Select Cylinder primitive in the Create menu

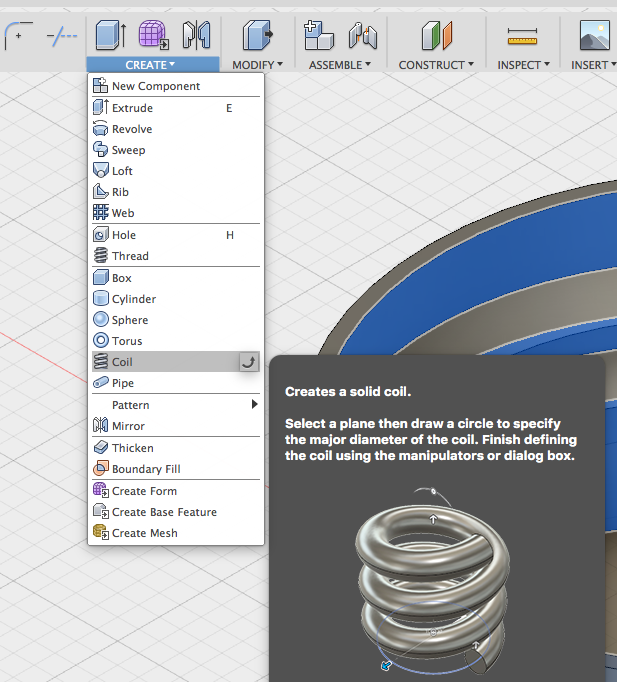[x=176, y=299]
